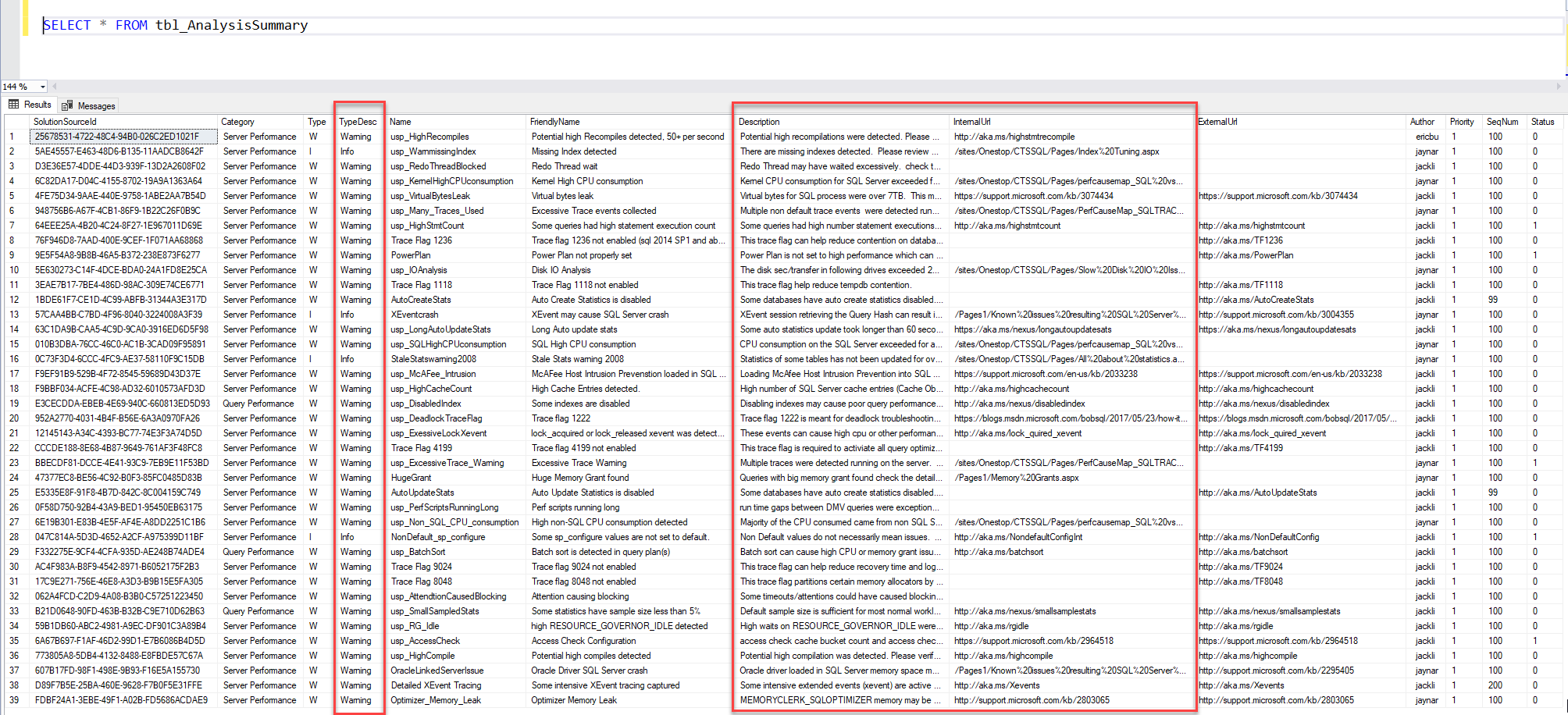Click the row header for row 1
Image resolution: width=1568 pixels, height=715 pixels.
[16, 136]
